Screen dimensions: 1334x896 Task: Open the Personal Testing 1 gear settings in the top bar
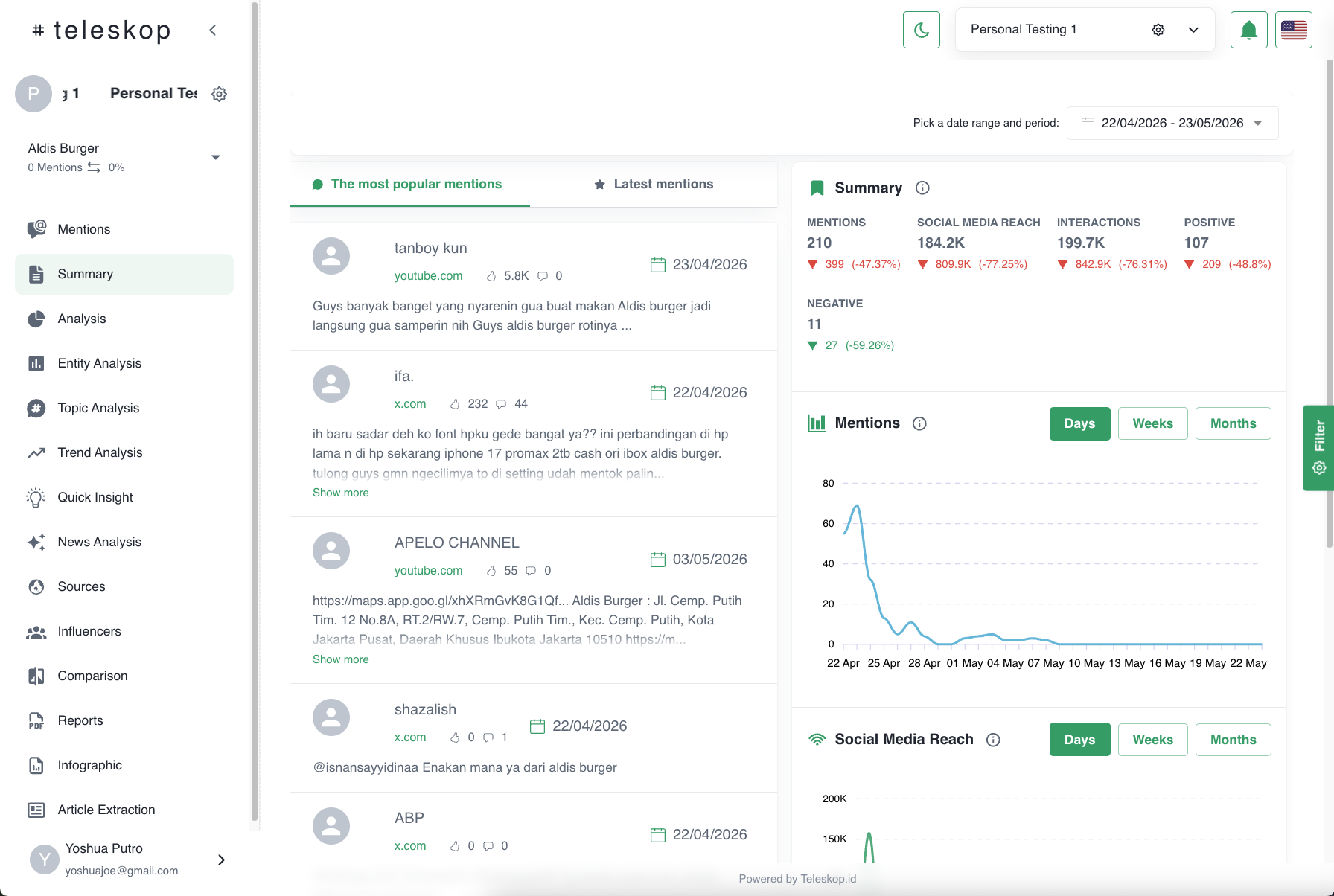click(1158, 30)
